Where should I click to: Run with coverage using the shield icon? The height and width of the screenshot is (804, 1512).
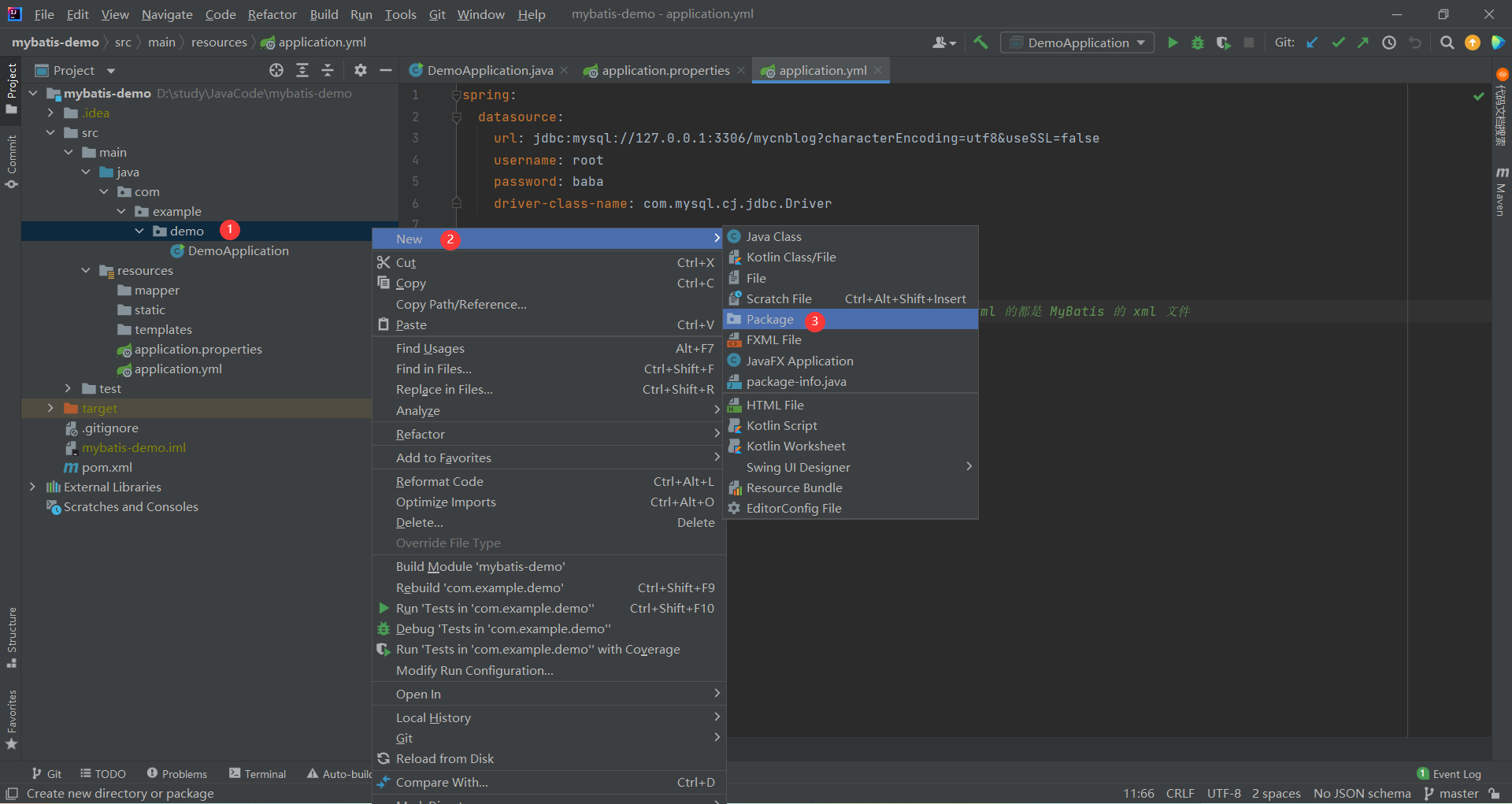coord(1223,43)
